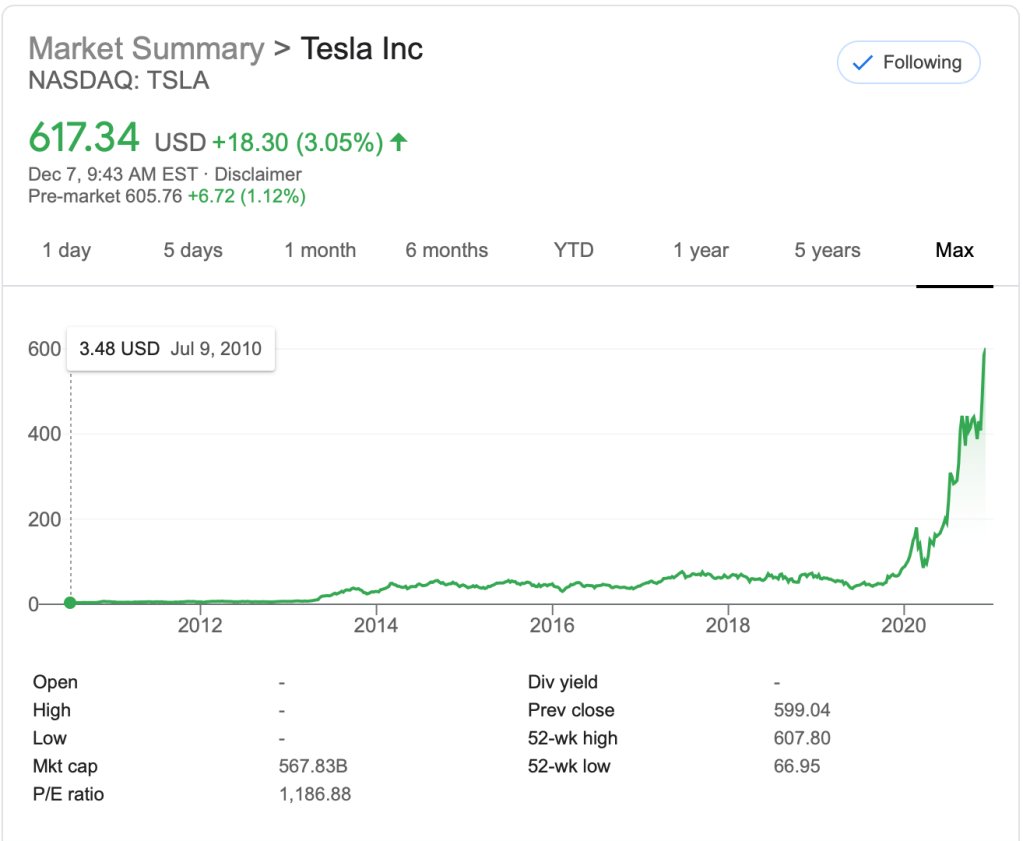The height and width of the screenshot is (841, 1023).
Task: Switch to the 1 day tab
Action: tap(66, 250)
